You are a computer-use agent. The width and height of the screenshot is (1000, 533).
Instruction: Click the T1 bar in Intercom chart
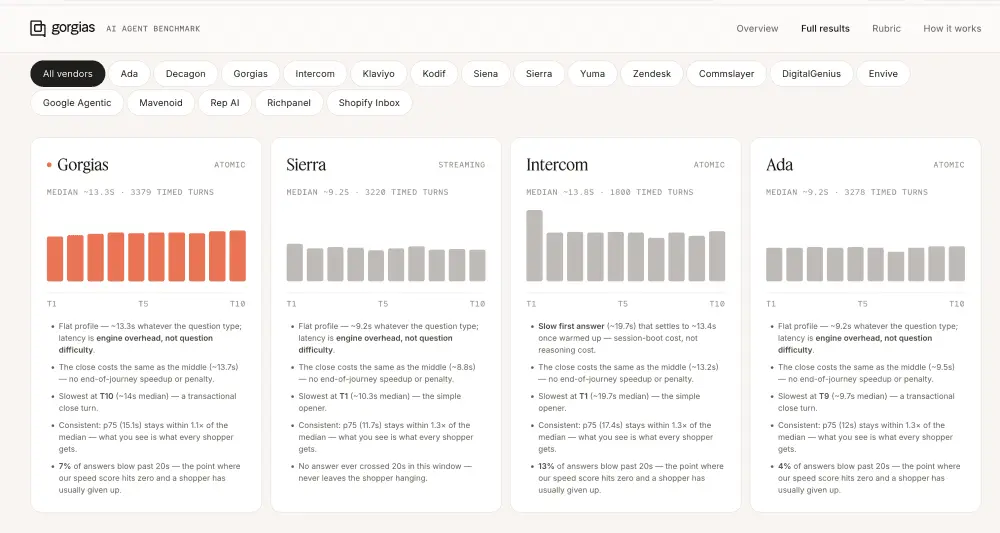point(534,245)
